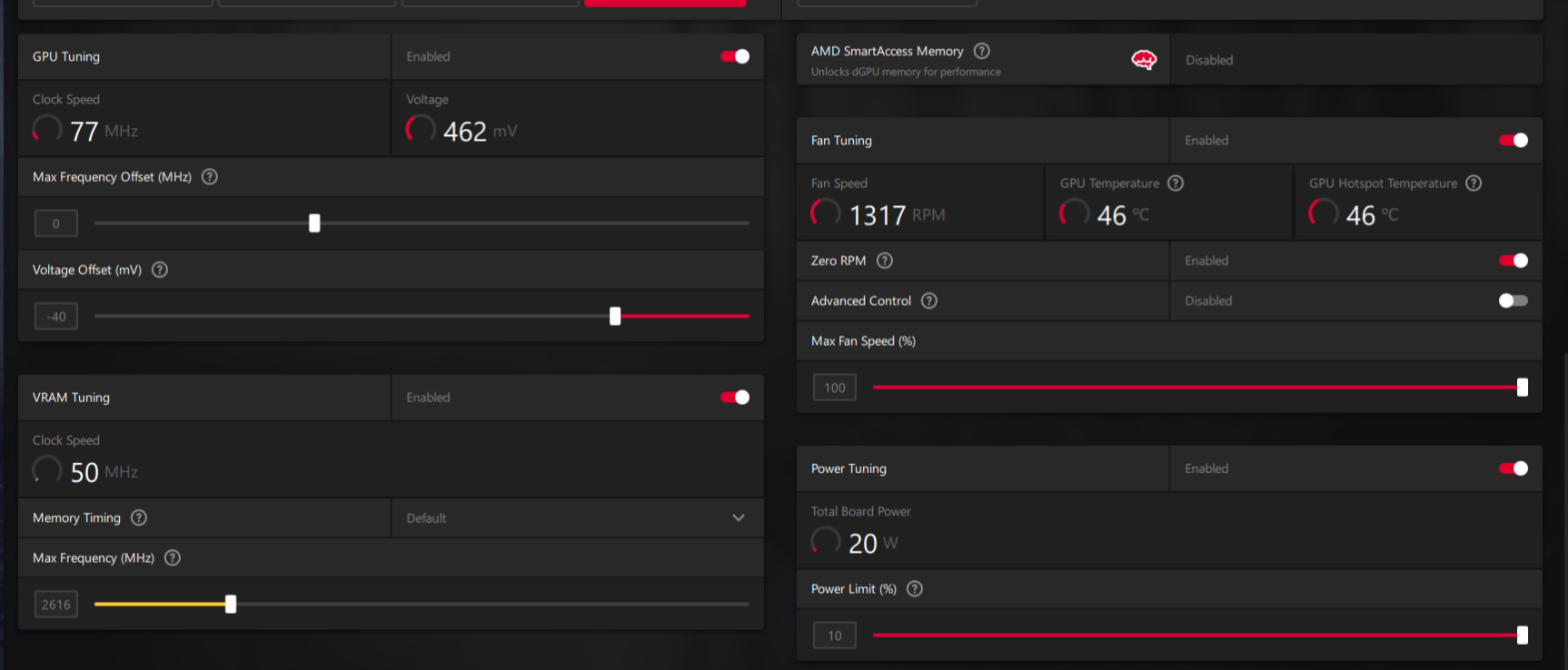
Task: Focus the Power Limit field showing 10
Action: point(835,636)
